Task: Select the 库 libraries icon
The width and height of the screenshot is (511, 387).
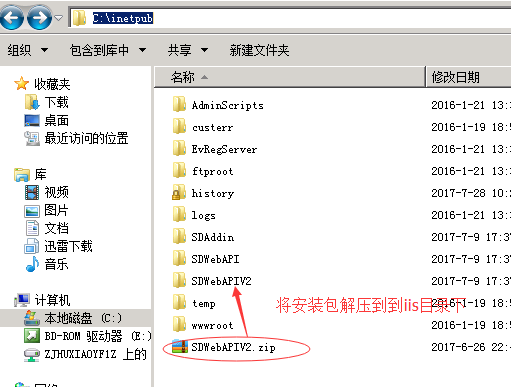Action: coord(22,174)
